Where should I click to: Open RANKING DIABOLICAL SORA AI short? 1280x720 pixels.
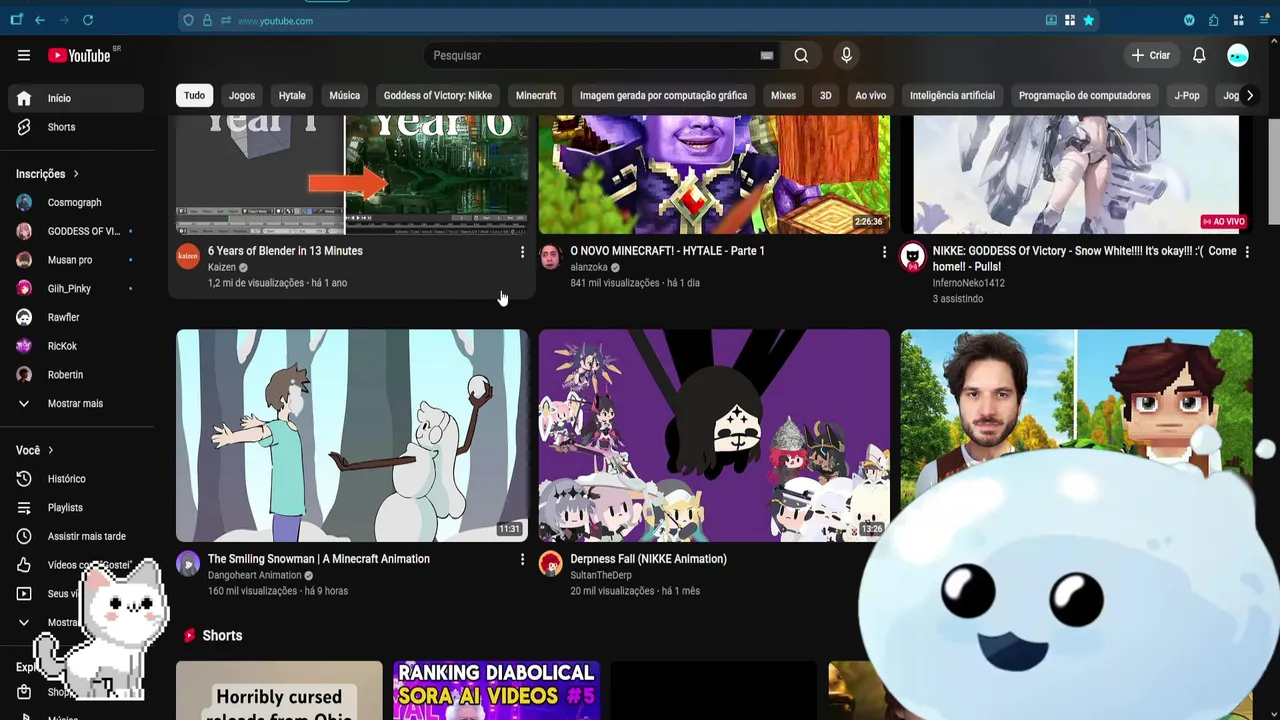coord(496,690)
